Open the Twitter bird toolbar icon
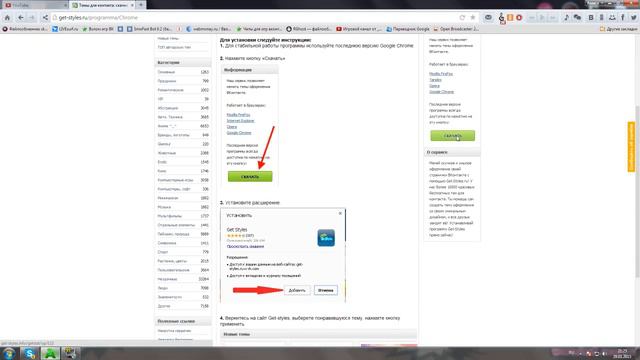 (633, 18)
